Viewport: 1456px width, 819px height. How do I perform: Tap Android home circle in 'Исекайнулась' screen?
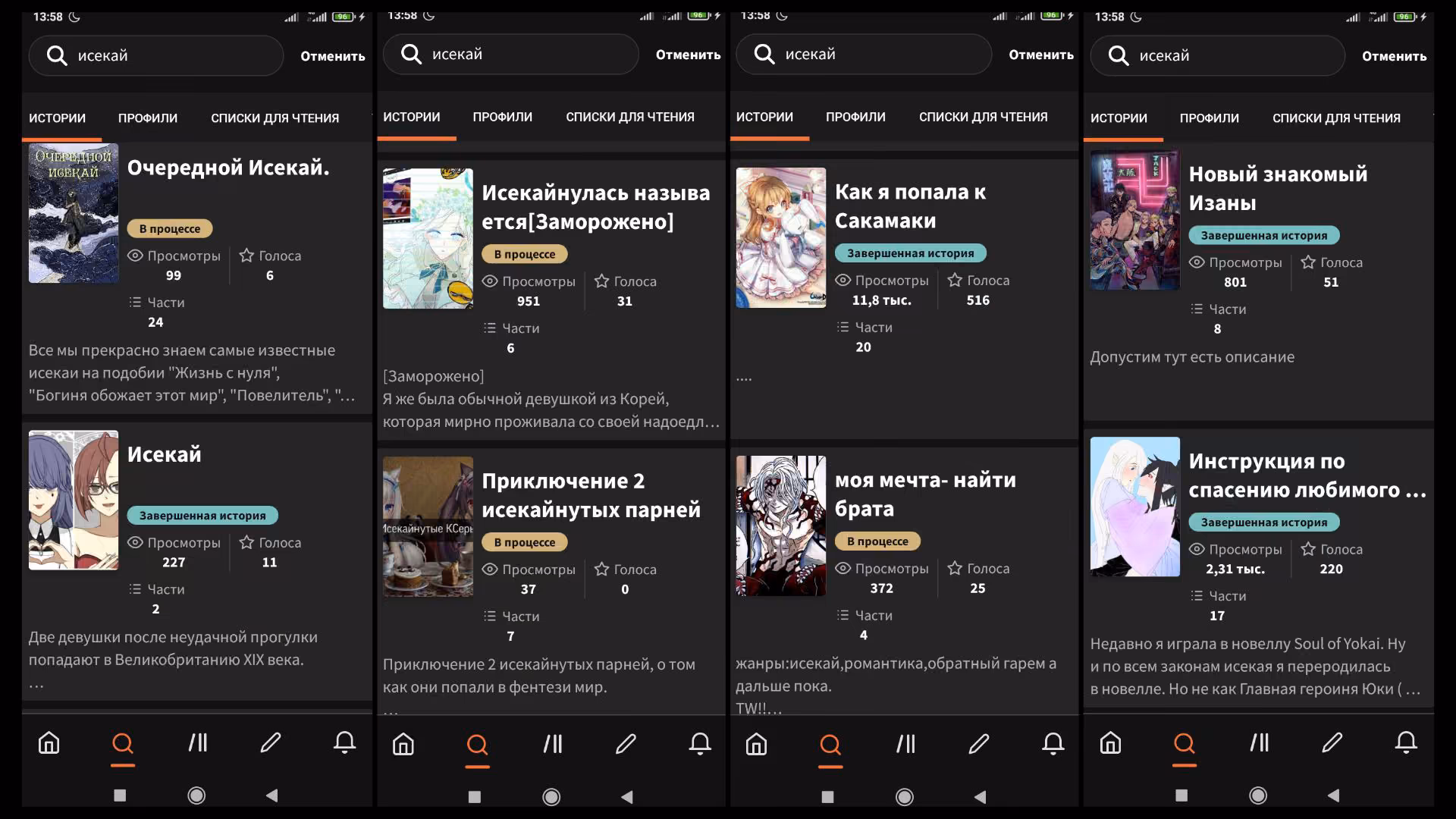(x=551, y=796)
